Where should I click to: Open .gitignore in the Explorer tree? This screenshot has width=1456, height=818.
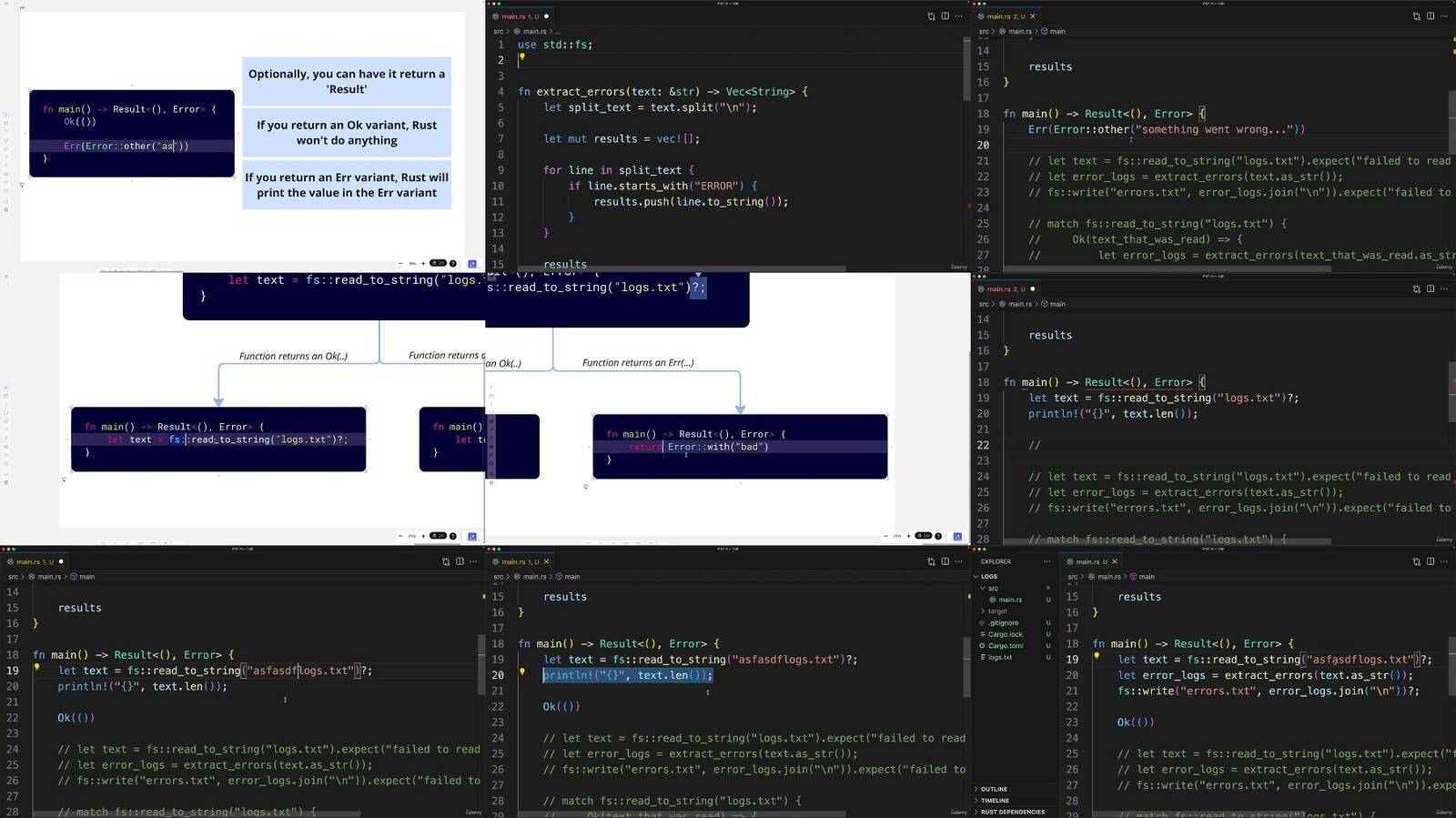[x=1004, y=623]
